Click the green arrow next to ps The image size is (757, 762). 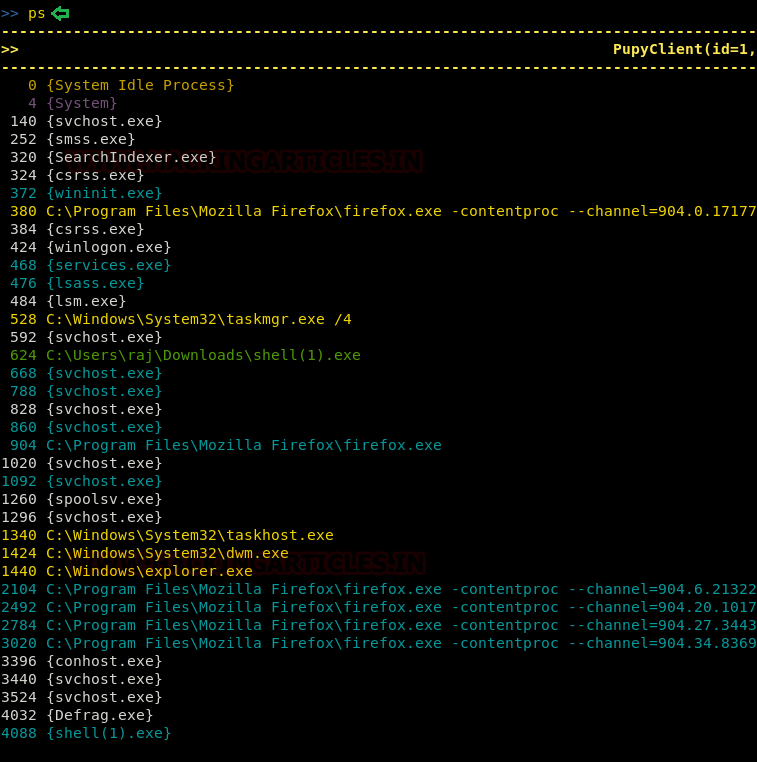[60, 13]
